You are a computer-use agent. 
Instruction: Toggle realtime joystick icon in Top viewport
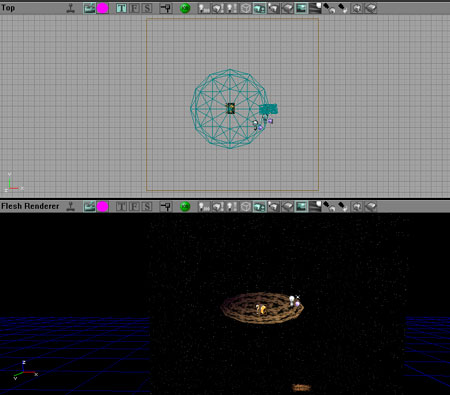(x=70, y=8)
